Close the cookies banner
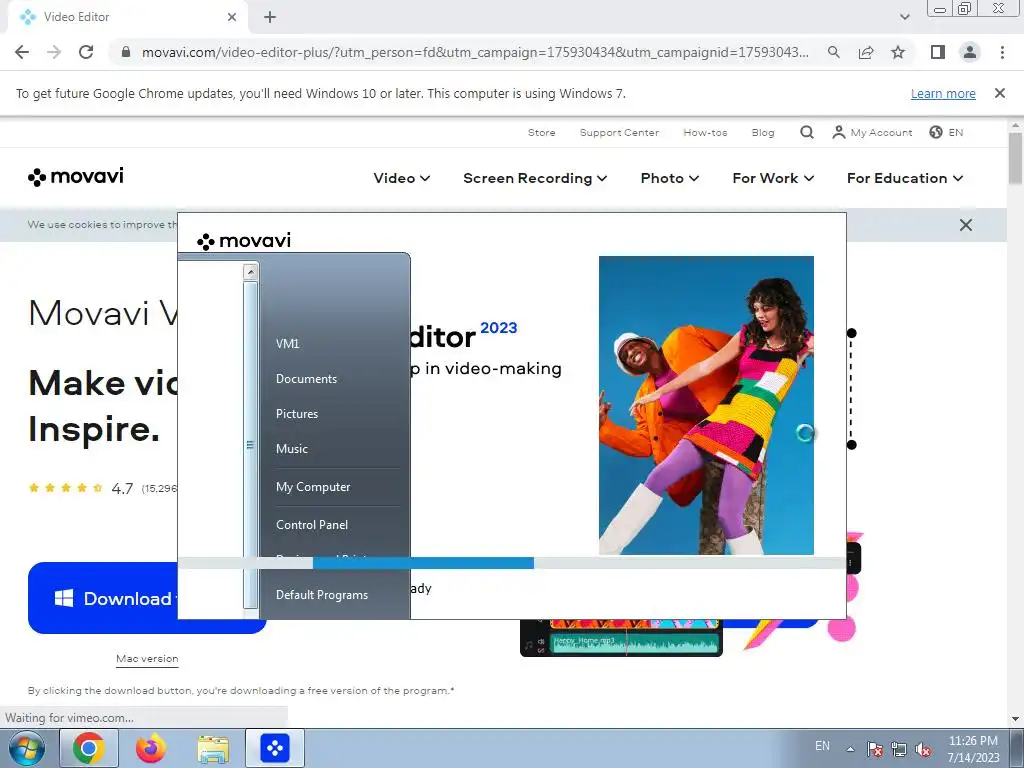 coord(966,225)
